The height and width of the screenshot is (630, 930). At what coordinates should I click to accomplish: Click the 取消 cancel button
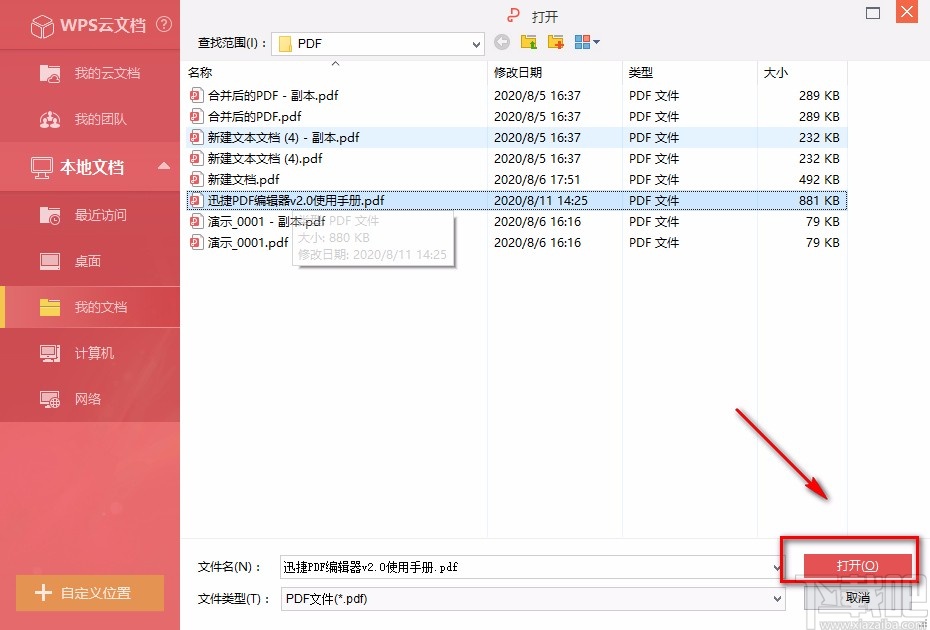point(858,597)
